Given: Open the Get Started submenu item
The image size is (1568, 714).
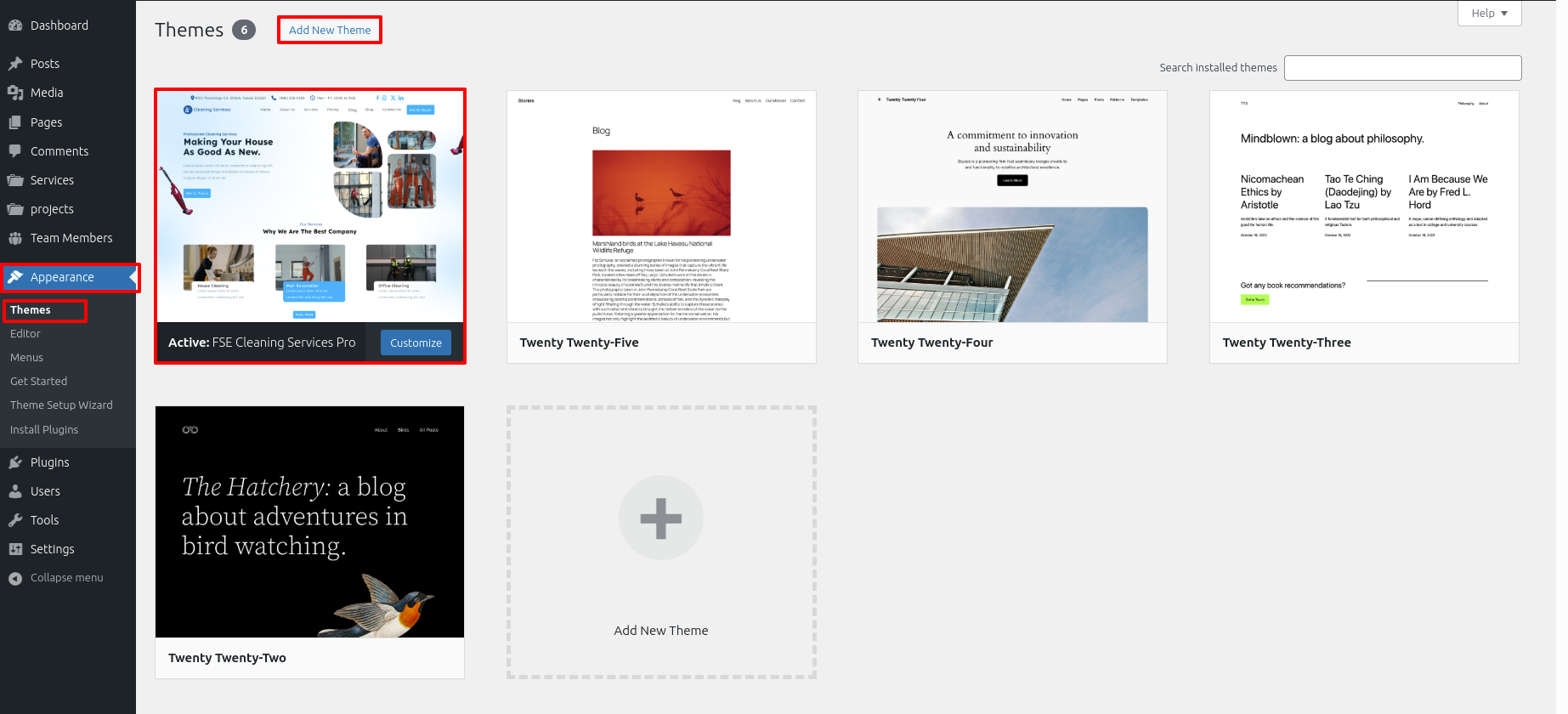Looking at the screenshot, I should [x=38, y=382].
